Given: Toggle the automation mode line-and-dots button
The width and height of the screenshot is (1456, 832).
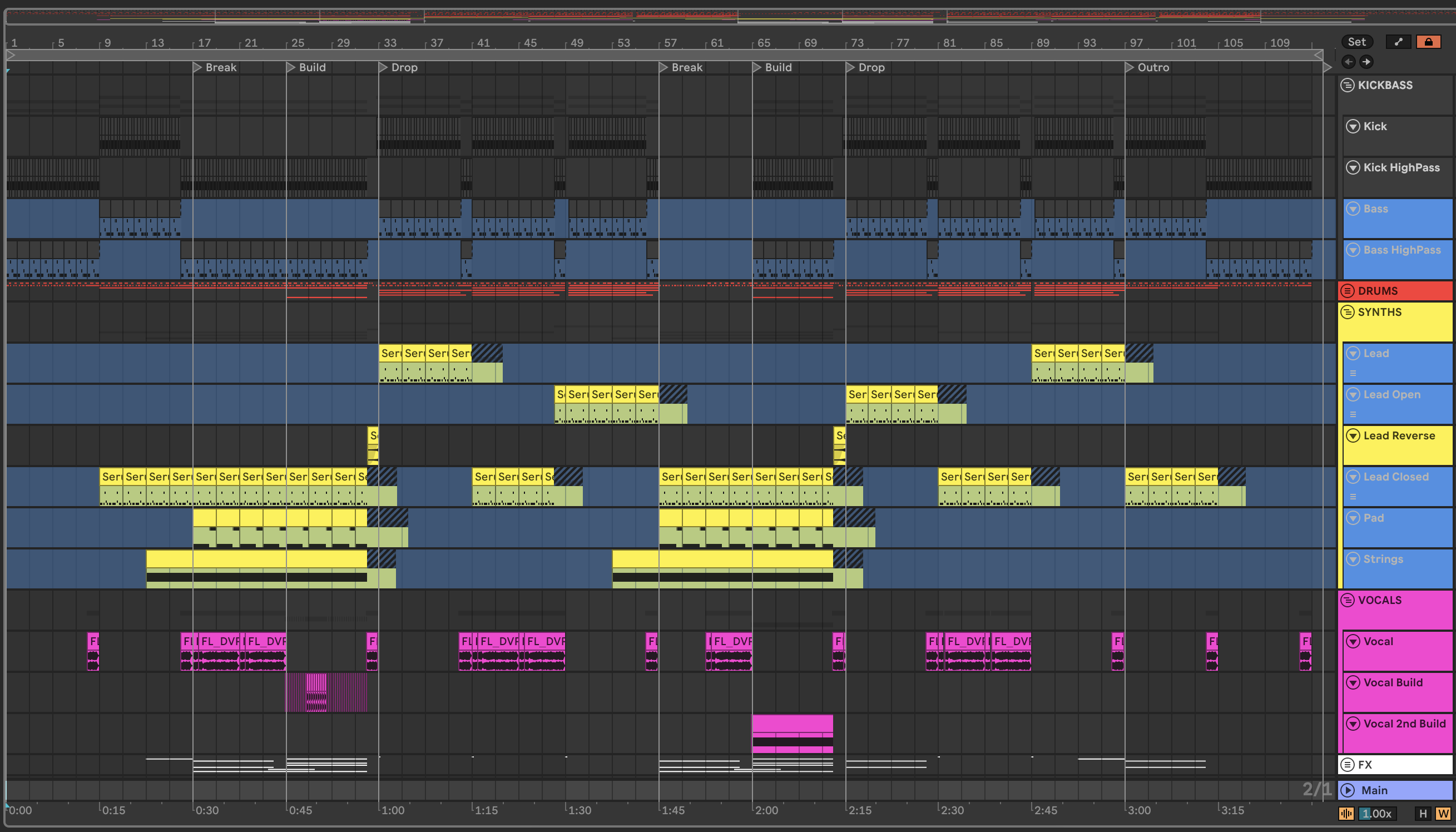Looking at the screenshot, I should tap(1398, 42).
